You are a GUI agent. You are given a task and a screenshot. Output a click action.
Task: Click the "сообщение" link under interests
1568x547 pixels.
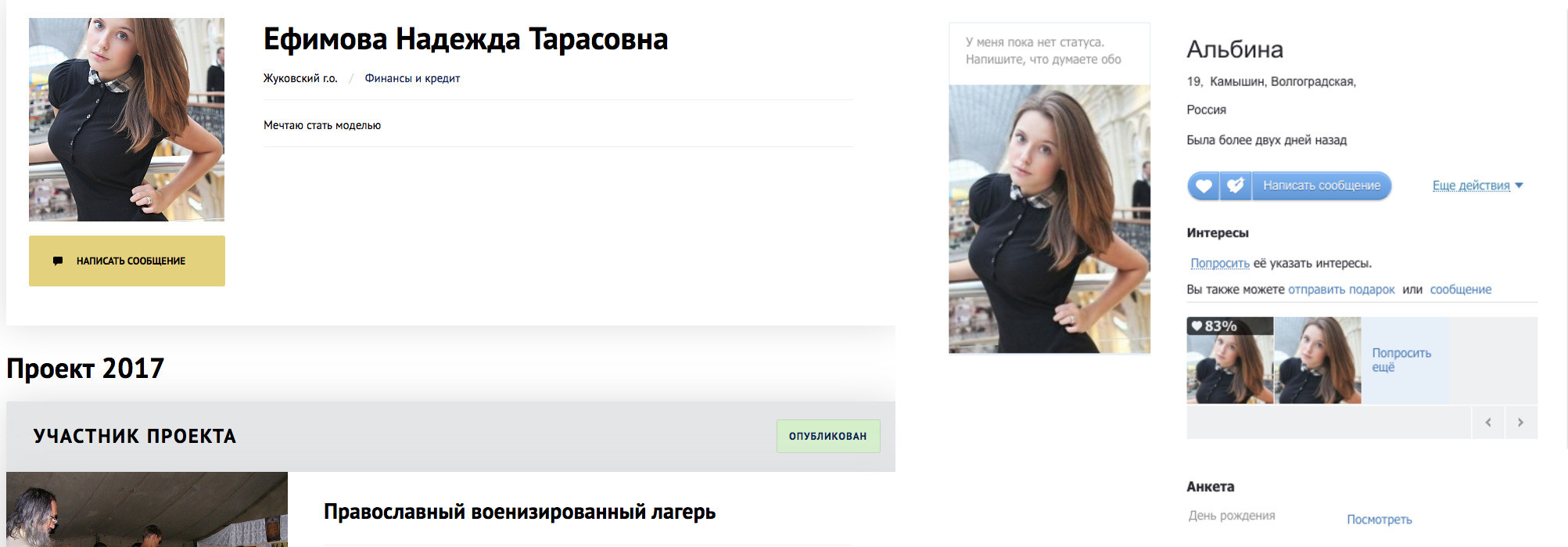click(1461, 290)
